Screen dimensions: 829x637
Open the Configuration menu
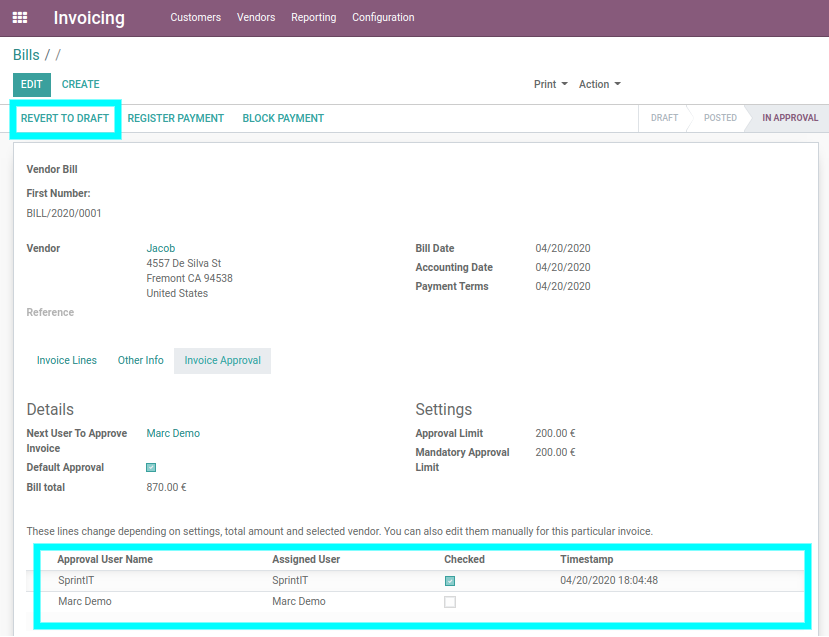coord(383,17)
